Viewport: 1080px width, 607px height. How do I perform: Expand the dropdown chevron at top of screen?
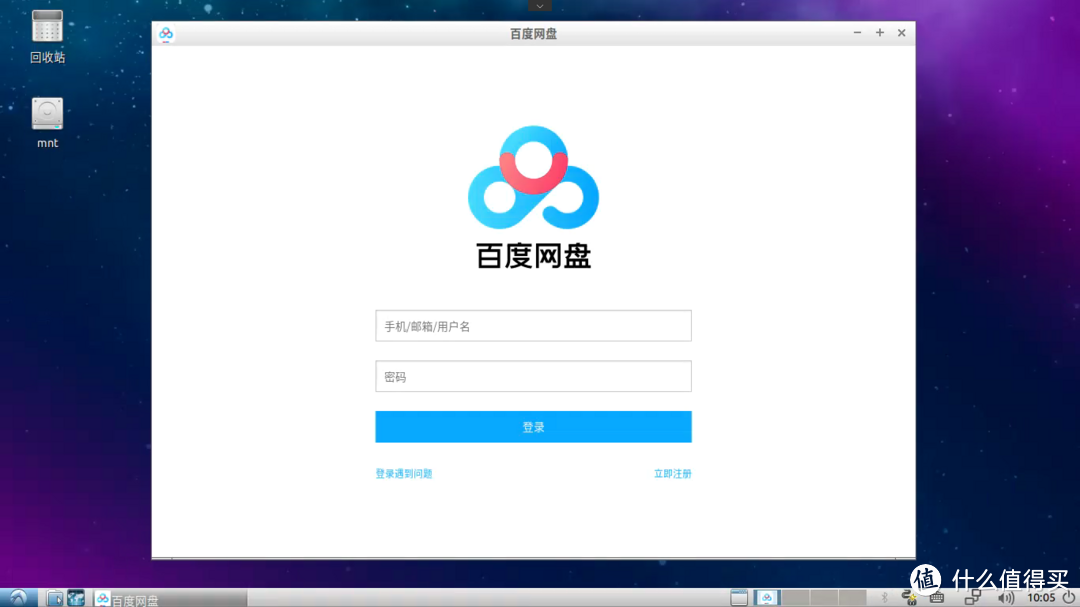pos(540,6)
